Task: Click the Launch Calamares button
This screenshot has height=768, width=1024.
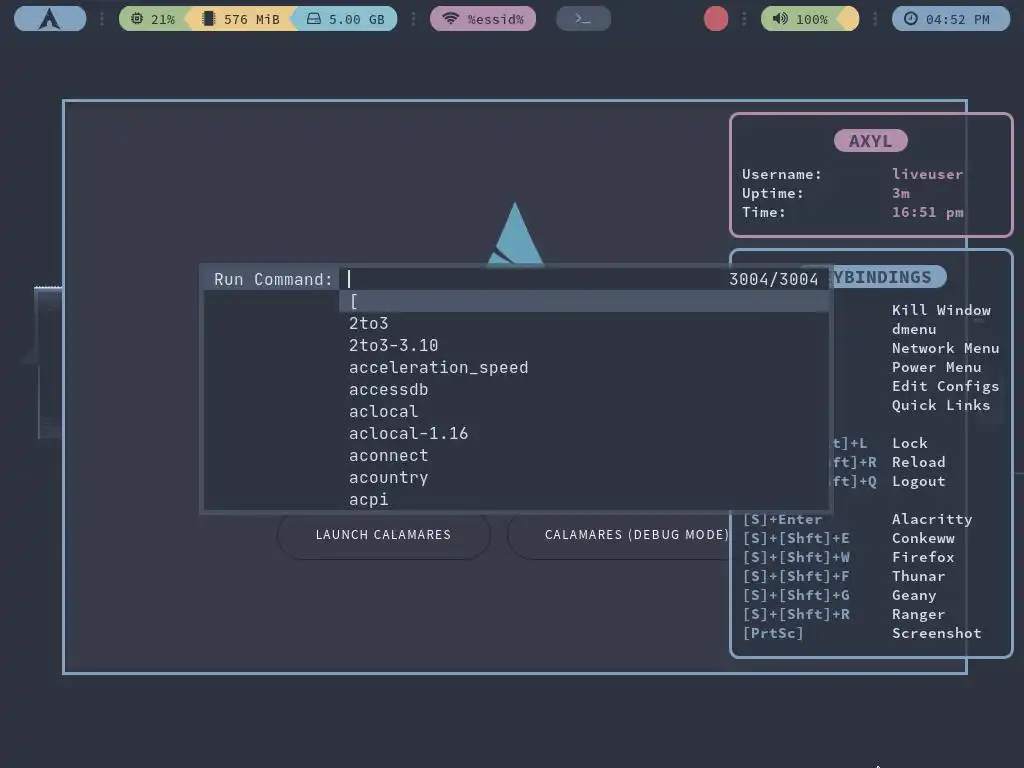Action: coord(383,535)
